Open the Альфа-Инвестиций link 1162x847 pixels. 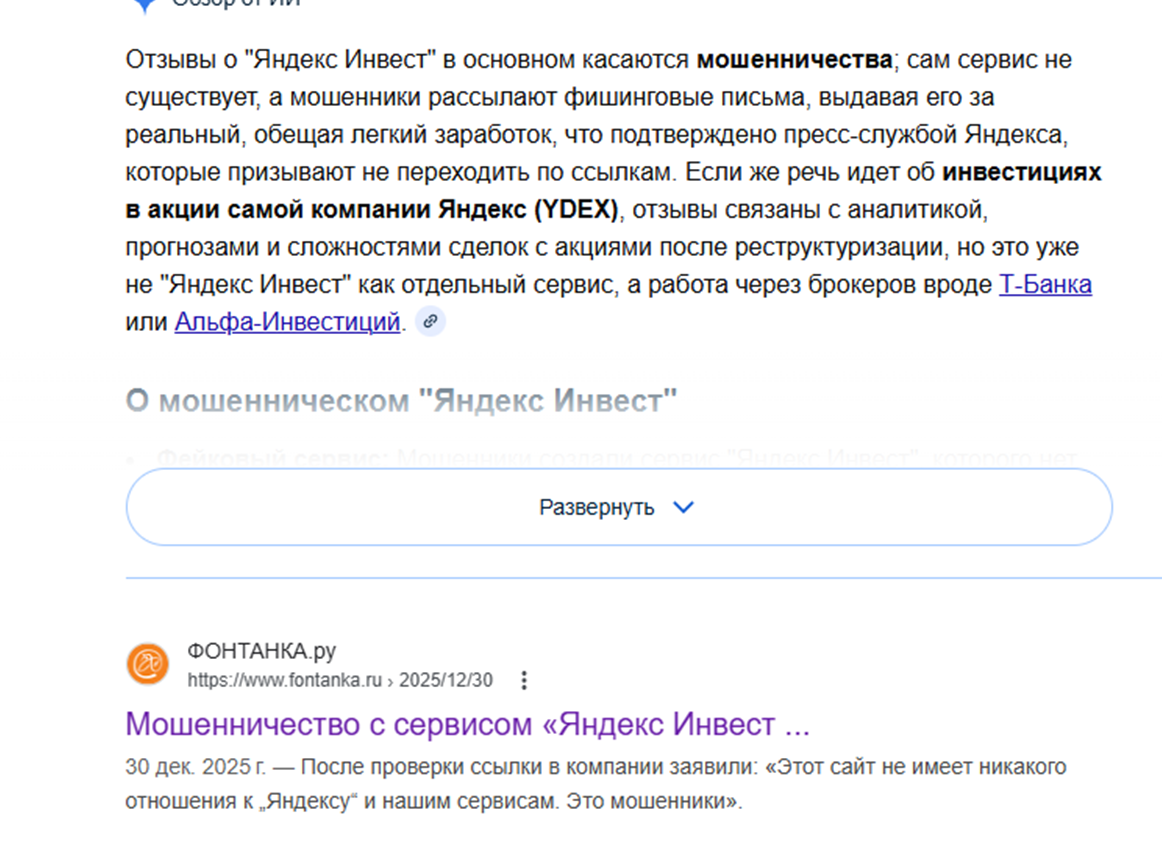(287, 322)
